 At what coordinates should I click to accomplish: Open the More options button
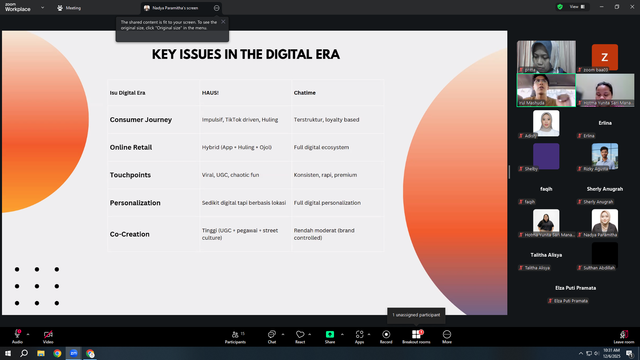tap(447, 337)
